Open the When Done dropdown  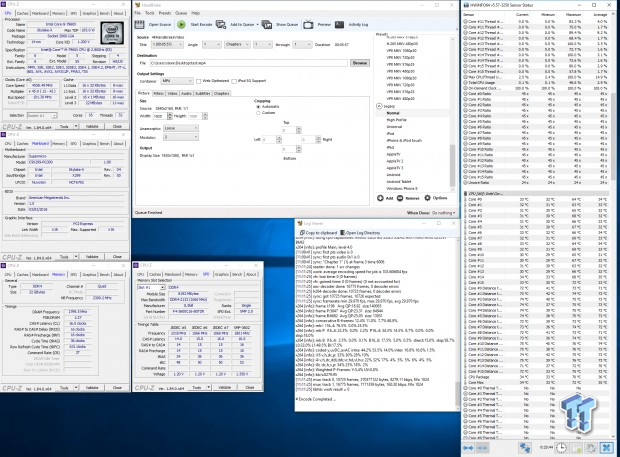443,213
